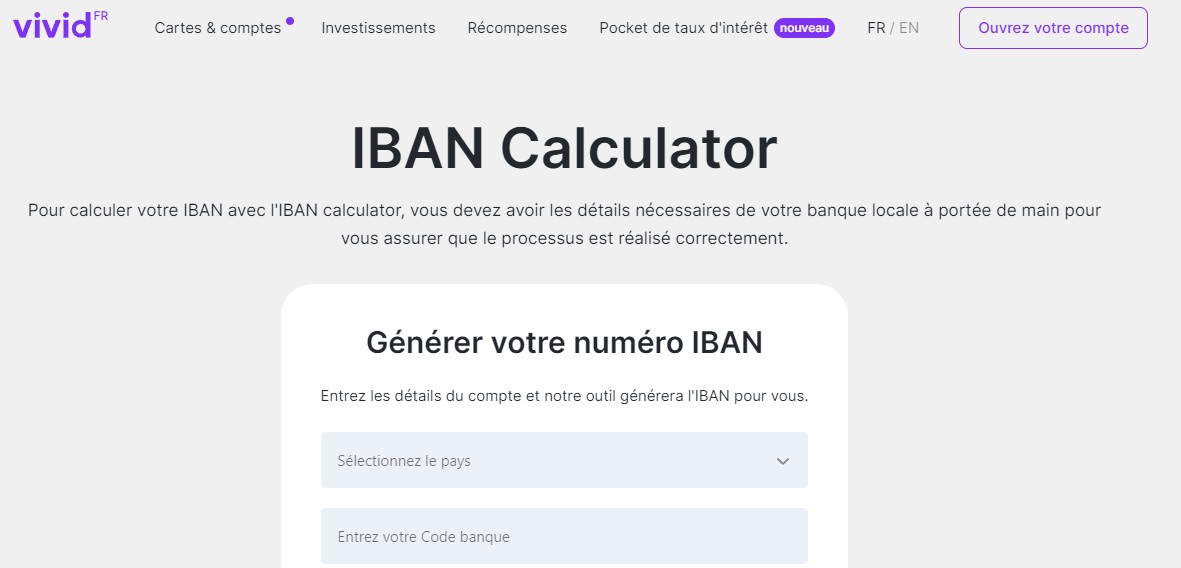Click the purple 'nouveau' badge

pos(804,29)
